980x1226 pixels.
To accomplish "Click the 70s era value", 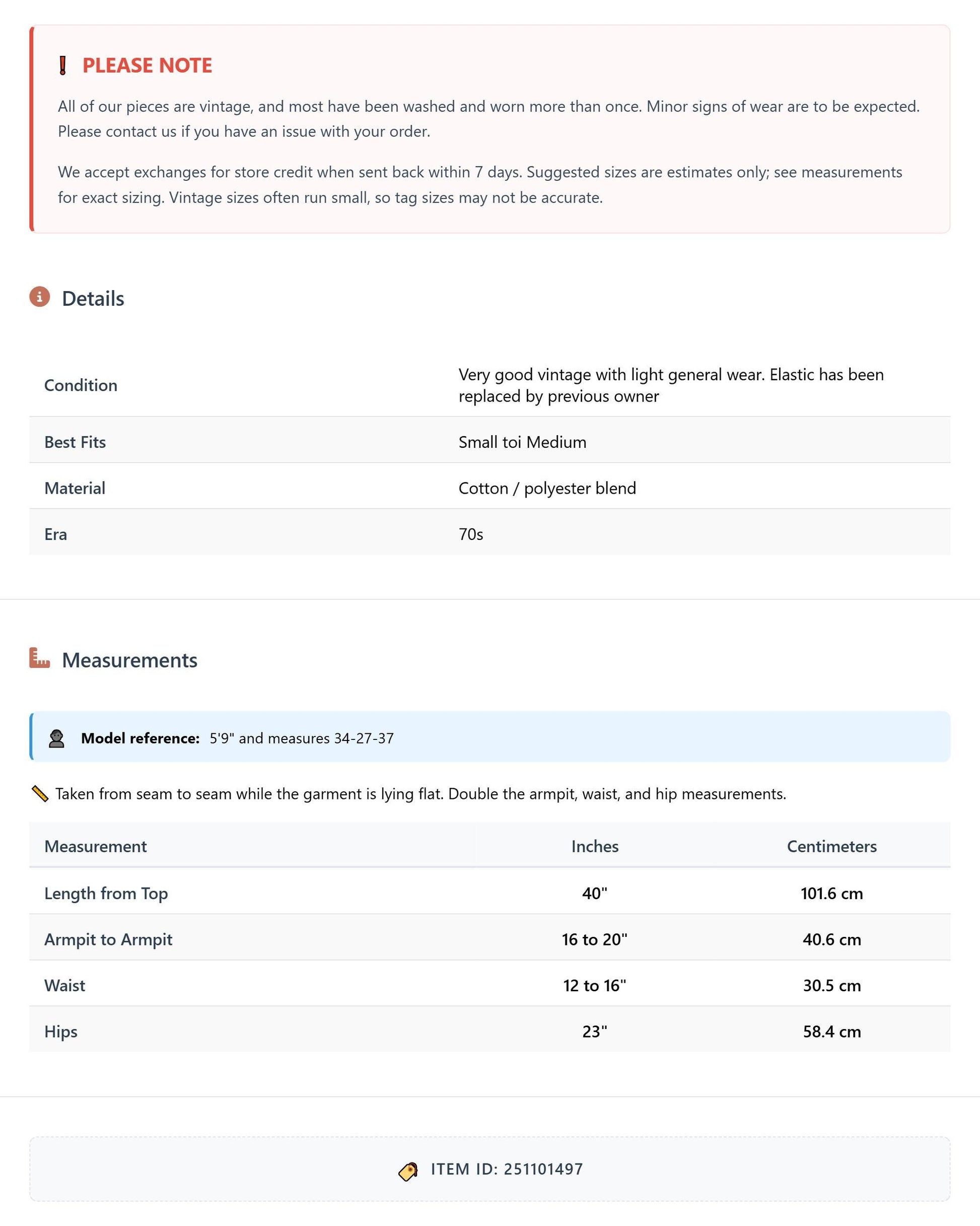I will tap(471, 534).
